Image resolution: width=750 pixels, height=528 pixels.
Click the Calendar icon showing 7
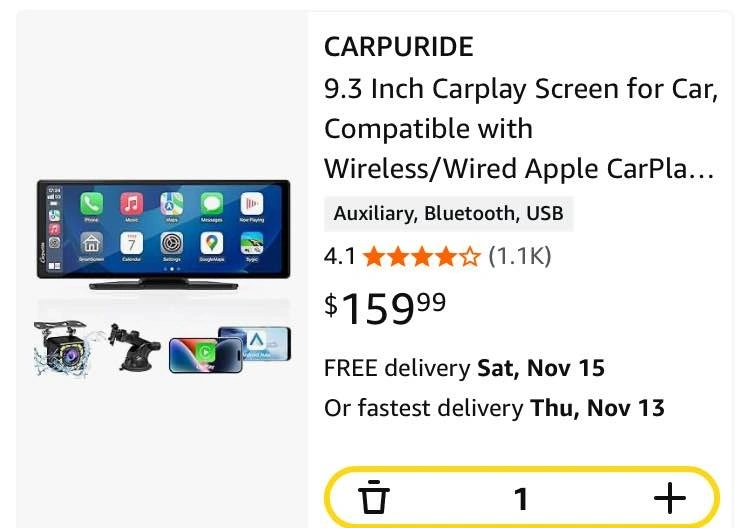(132, 243)
